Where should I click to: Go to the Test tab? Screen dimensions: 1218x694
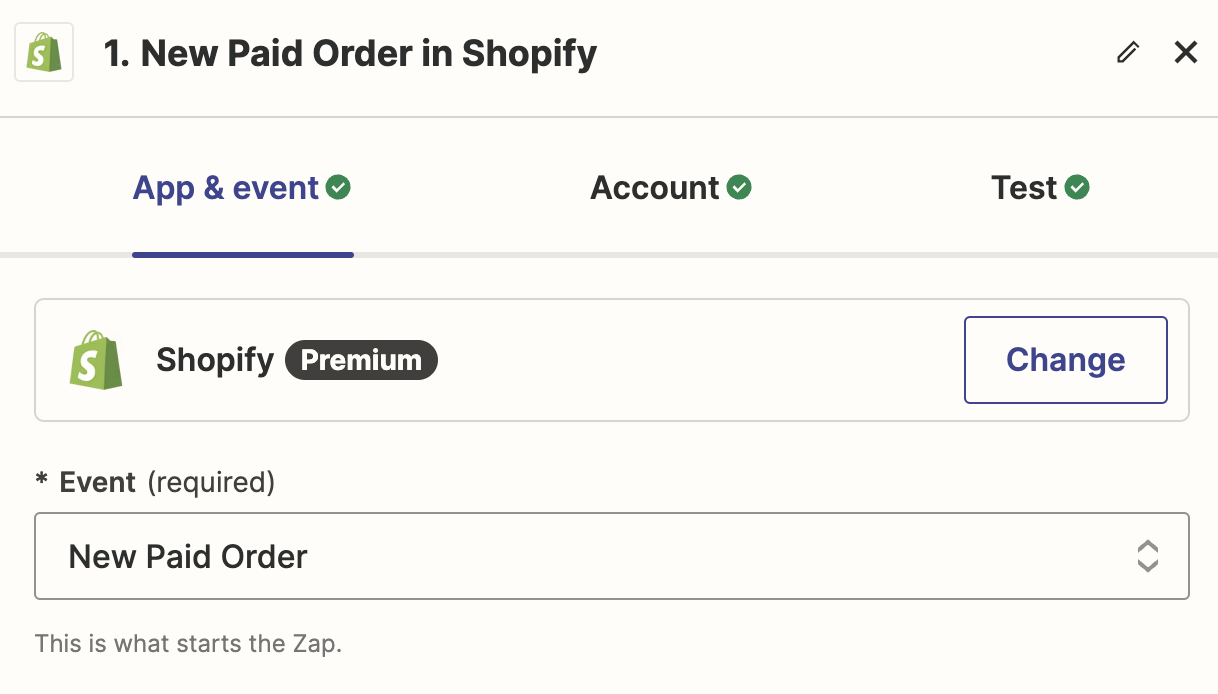pos(1024,188)
